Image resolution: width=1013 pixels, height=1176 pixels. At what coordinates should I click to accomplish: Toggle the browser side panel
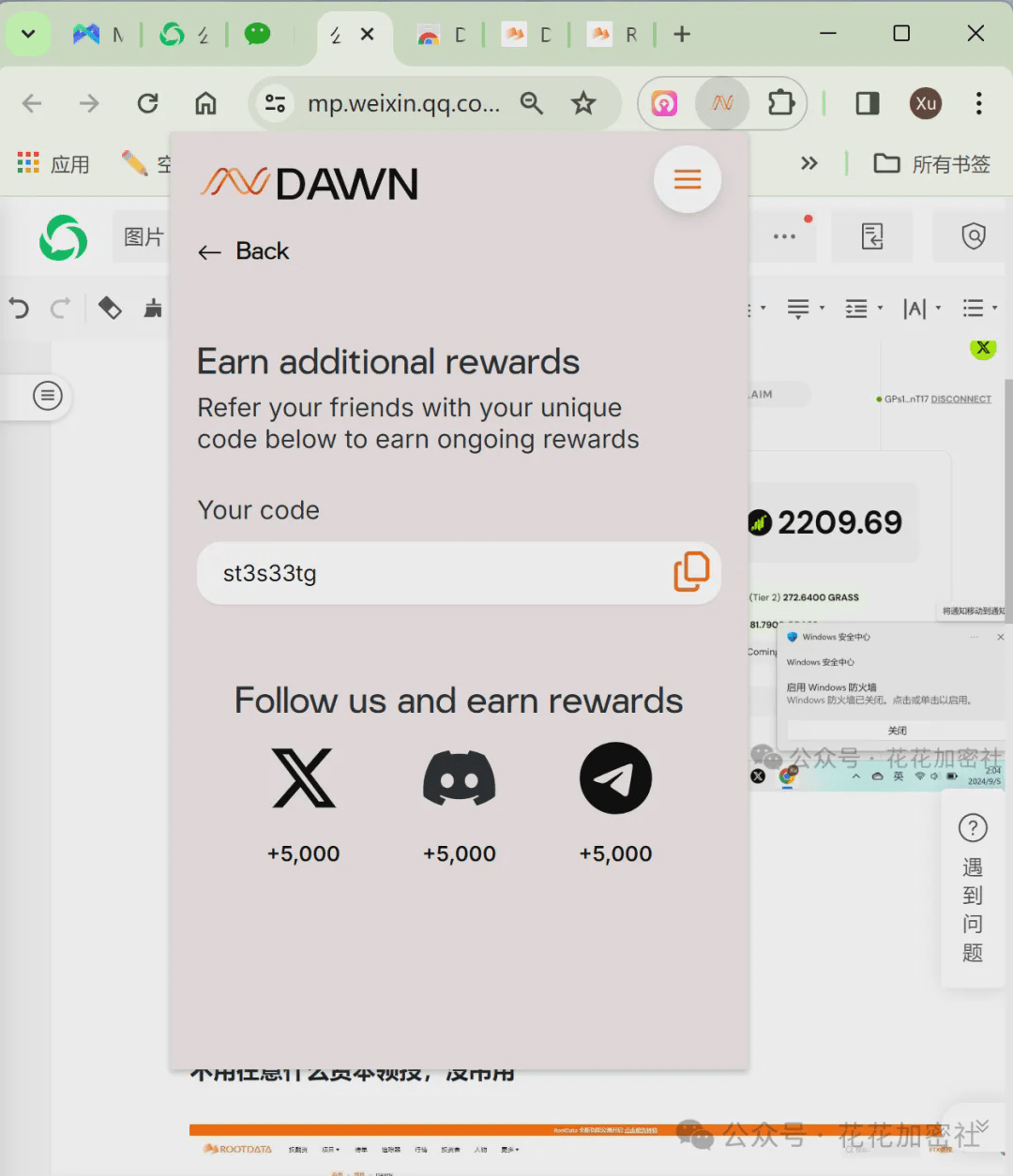pos(868,103)
